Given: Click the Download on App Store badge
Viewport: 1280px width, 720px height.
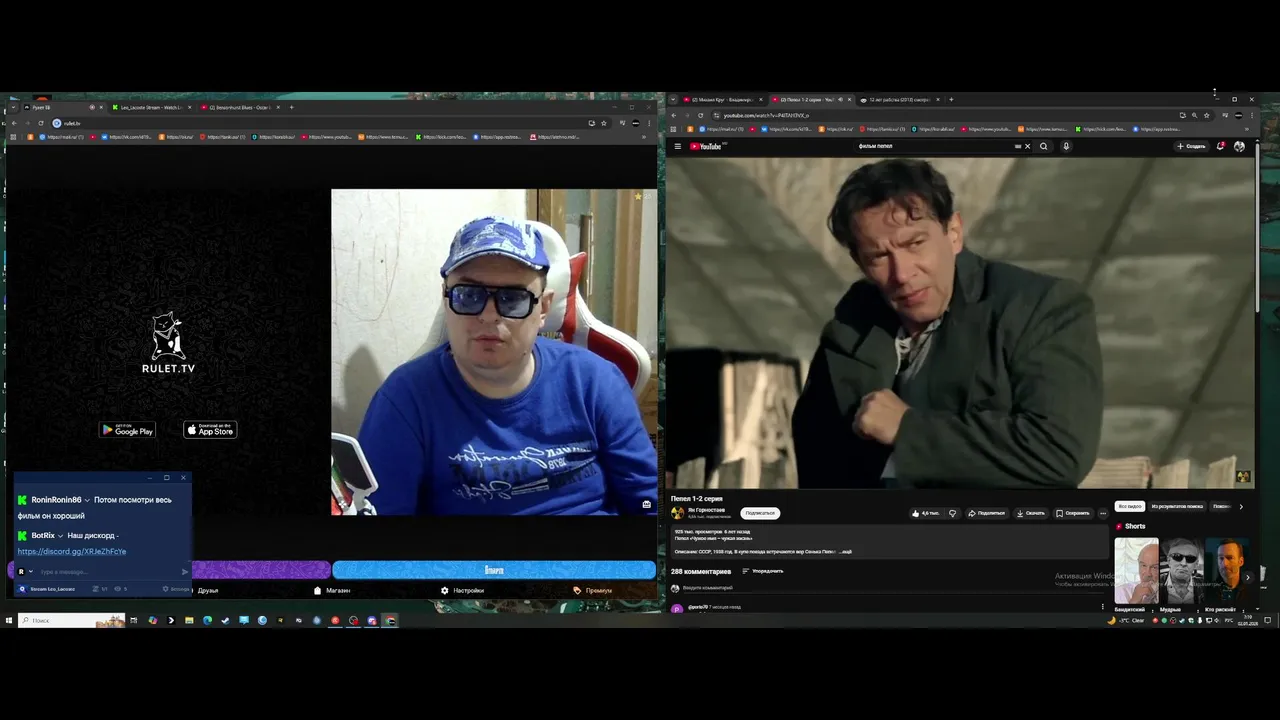Looking at the screenshot, I should coord(210,430).
